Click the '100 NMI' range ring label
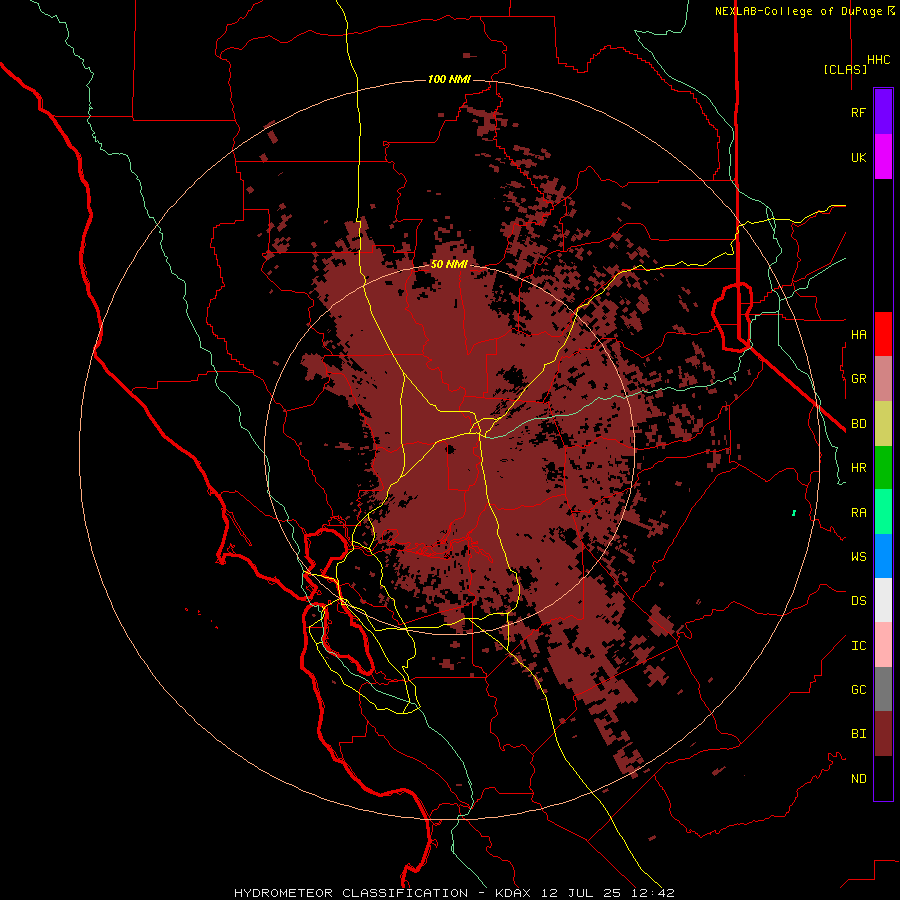Screen dimensions: 900x900 point(449,79)
